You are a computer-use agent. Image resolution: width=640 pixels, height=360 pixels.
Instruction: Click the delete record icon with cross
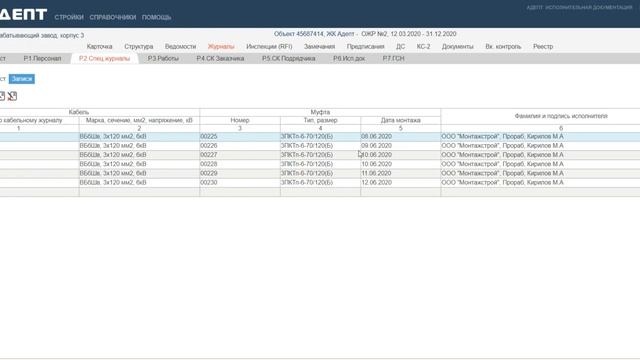[12, 96]
